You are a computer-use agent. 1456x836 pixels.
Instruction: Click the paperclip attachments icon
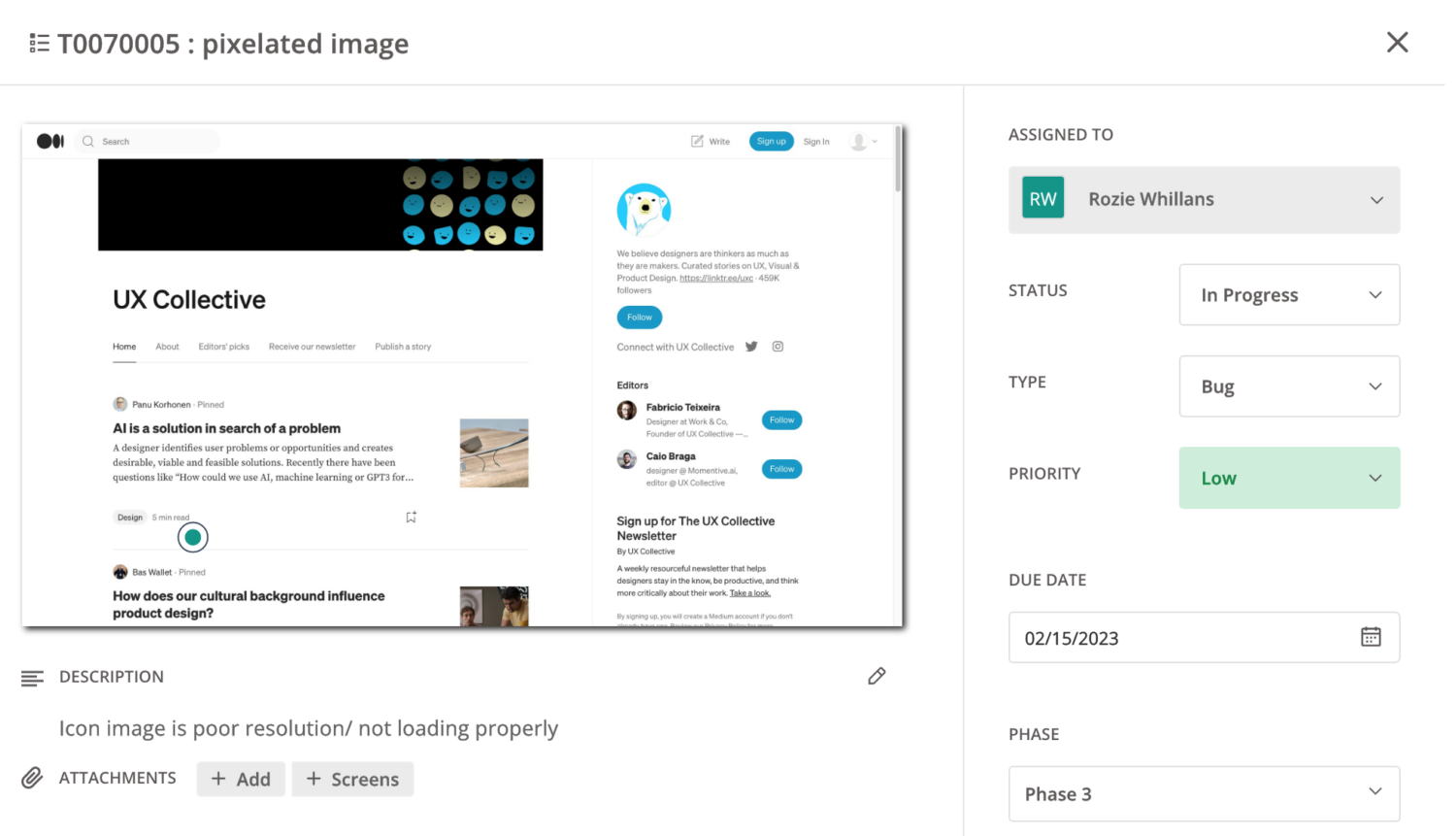(x=32, y=778)
